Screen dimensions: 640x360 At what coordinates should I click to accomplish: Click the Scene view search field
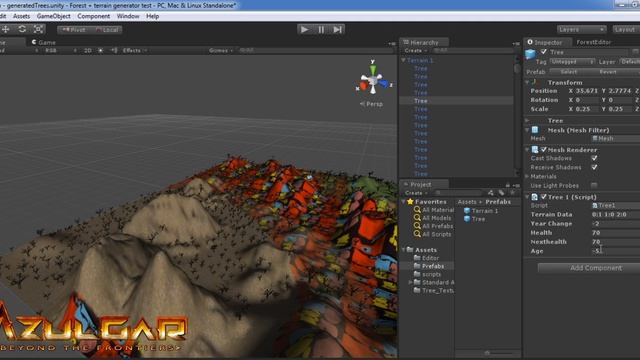tap(316, 50)
